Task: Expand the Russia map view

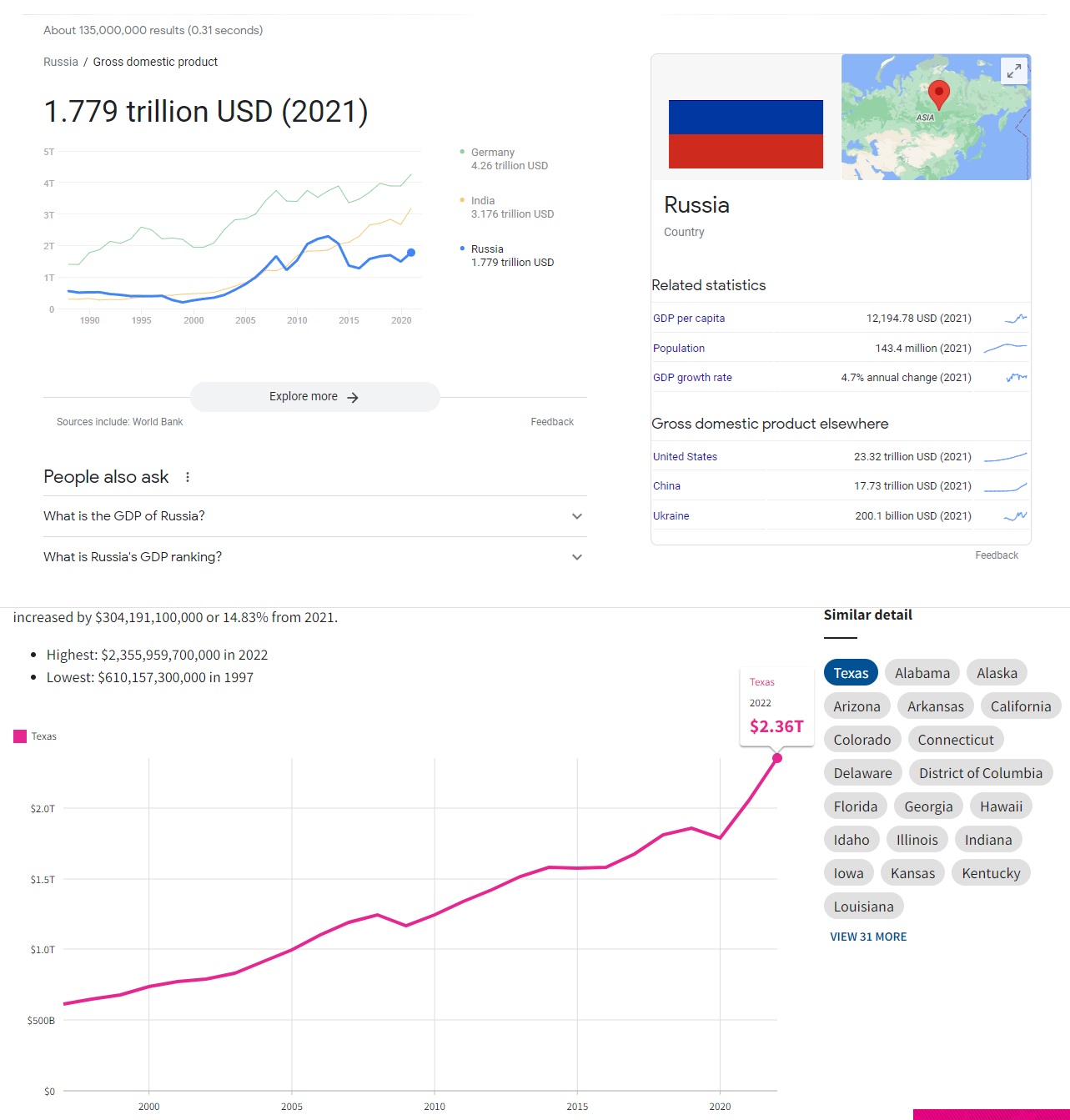Action: tap(1013, 72)
